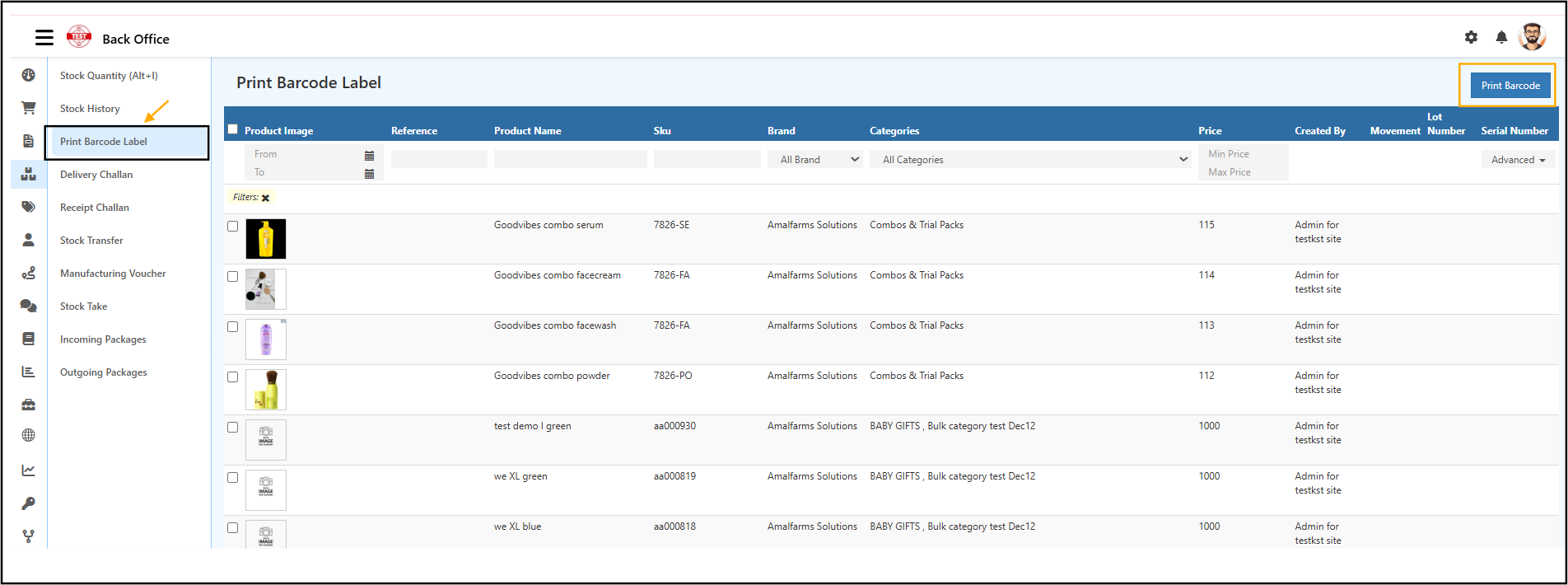Open the bar chart sidebar icon
This screenshot has height=585, width=1568.
click(29, 372)
